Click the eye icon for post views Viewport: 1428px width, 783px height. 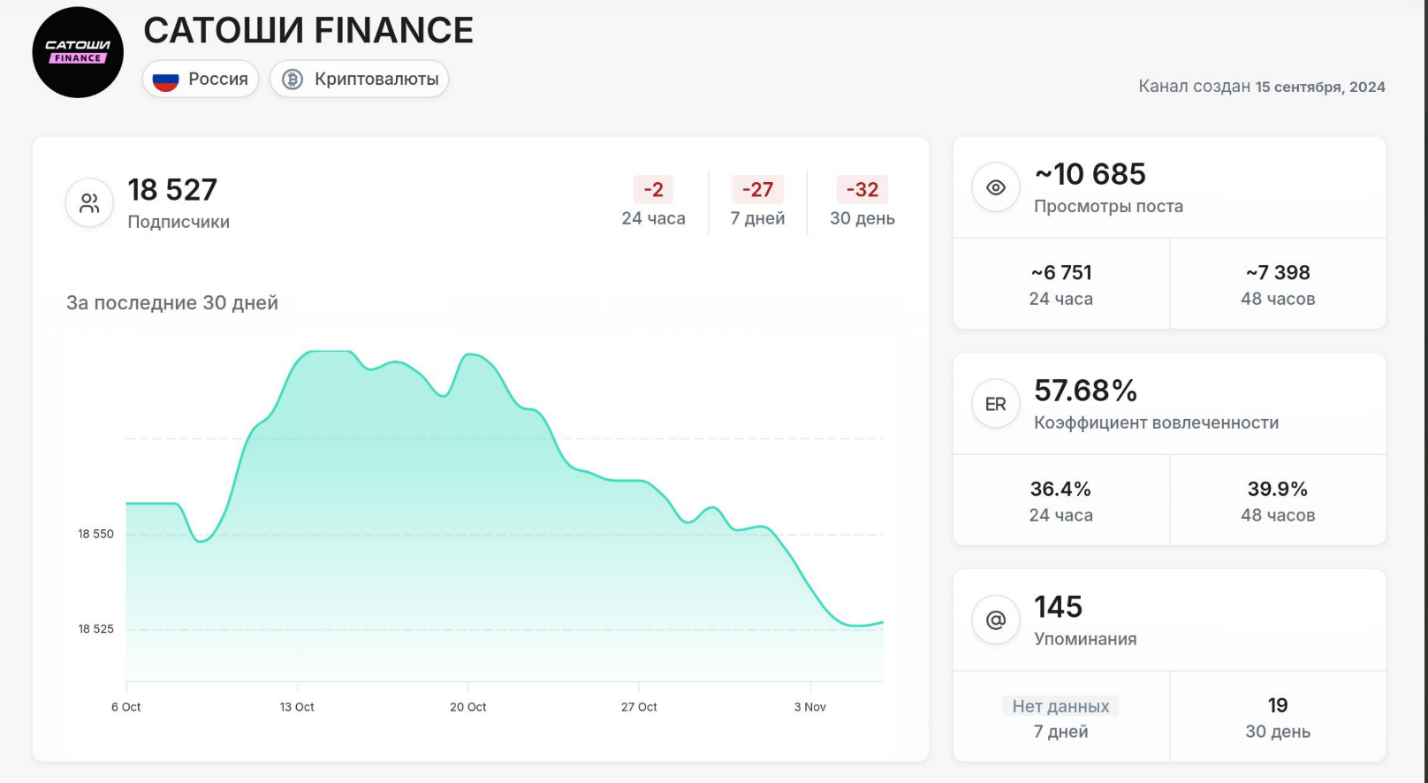coord(995,187)
